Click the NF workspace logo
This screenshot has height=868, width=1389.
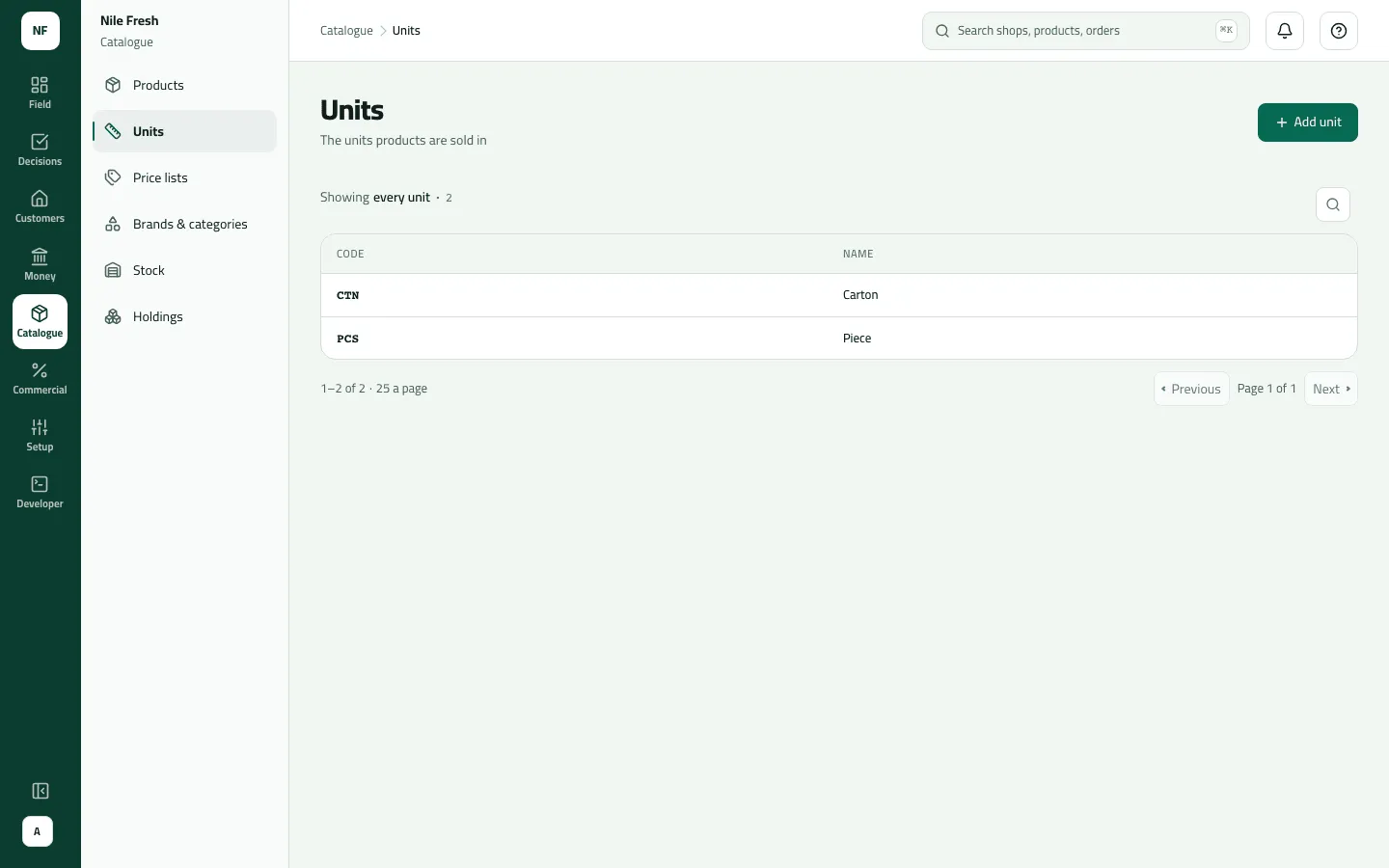(41, 31)
